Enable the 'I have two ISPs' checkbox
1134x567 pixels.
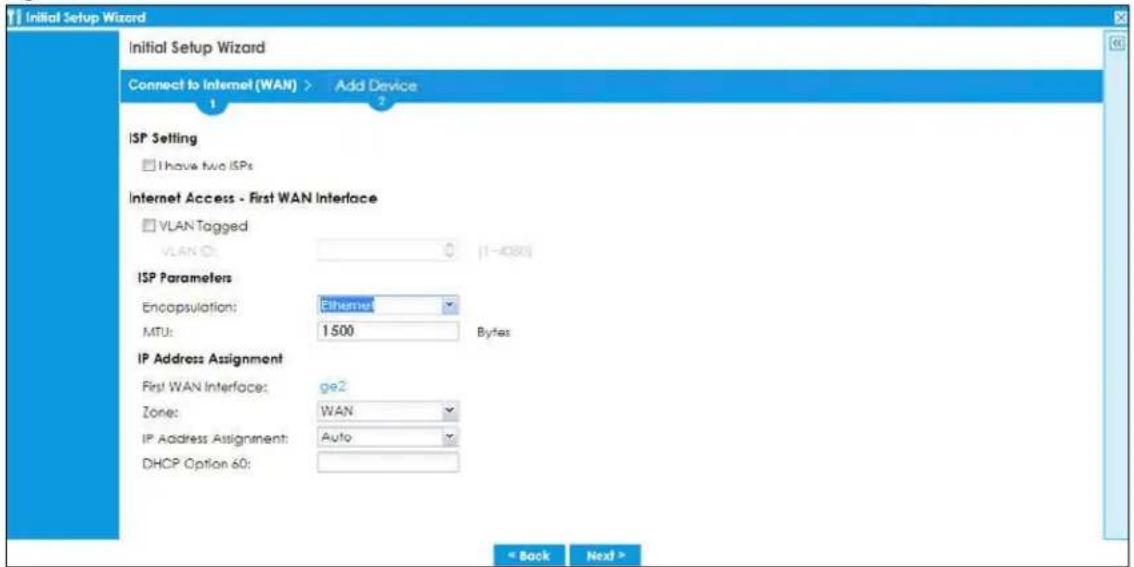(x=148, y=167)
